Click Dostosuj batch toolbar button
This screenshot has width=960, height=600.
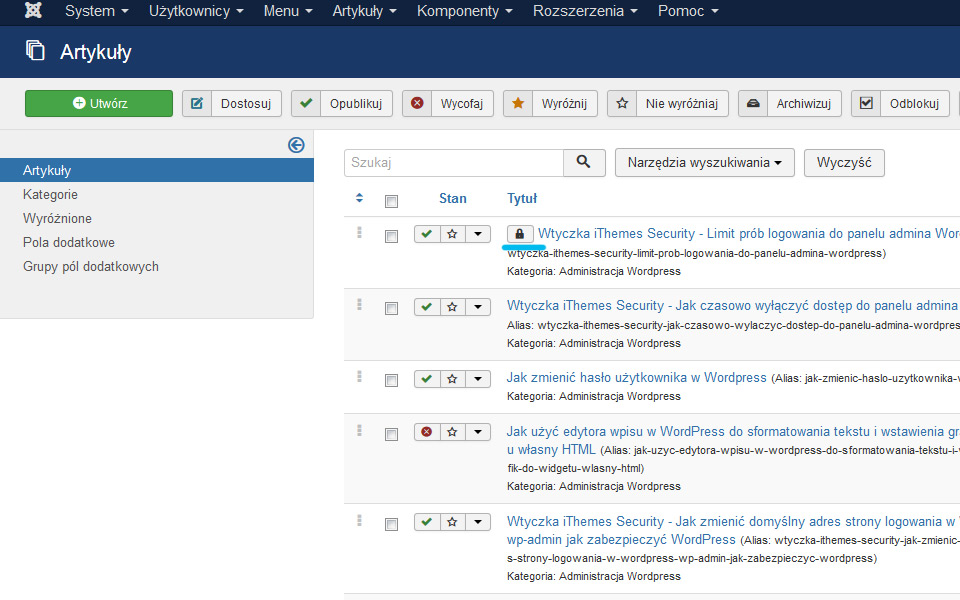(x=231, y=103)
